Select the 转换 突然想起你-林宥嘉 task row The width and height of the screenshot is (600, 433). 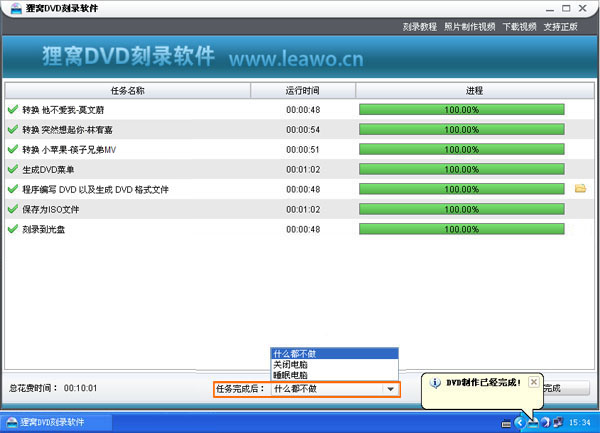(300, 130)
